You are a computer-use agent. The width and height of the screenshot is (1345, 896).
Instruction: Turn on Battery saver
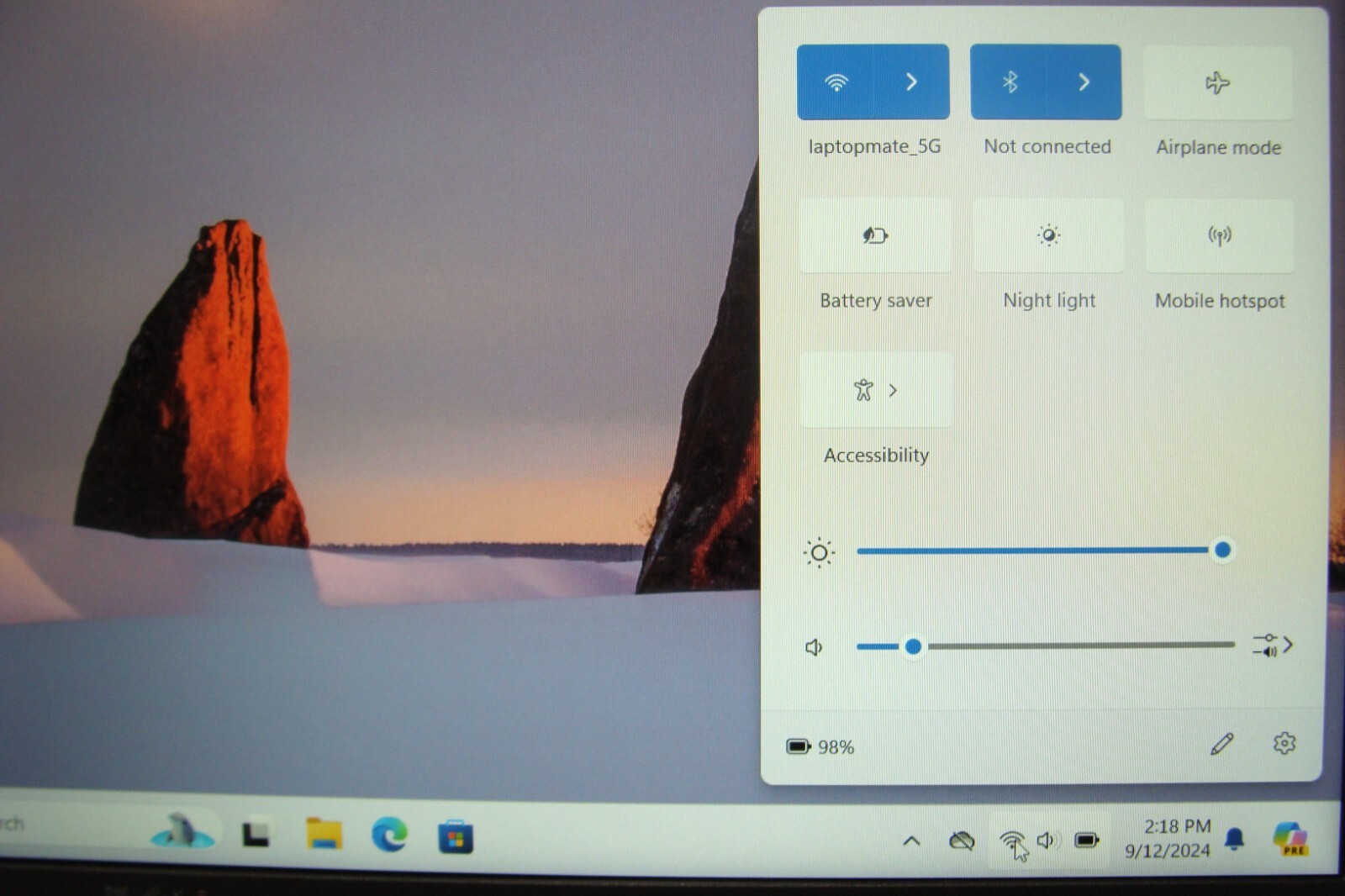[875, 235]
